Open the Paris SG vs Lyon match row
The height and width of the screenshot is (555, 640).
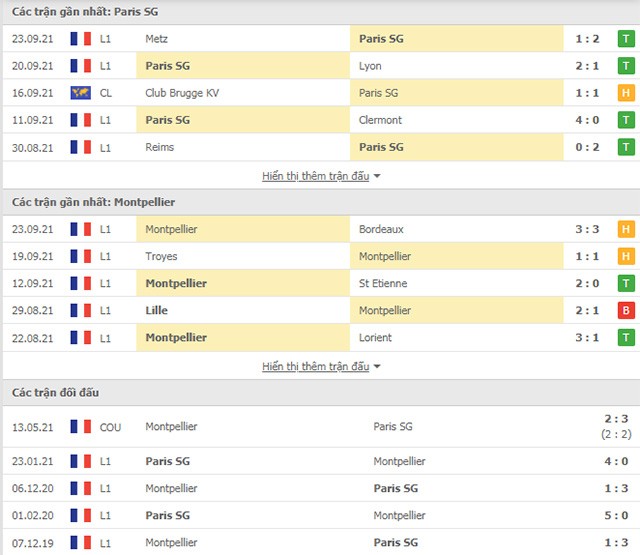(320, 66)
